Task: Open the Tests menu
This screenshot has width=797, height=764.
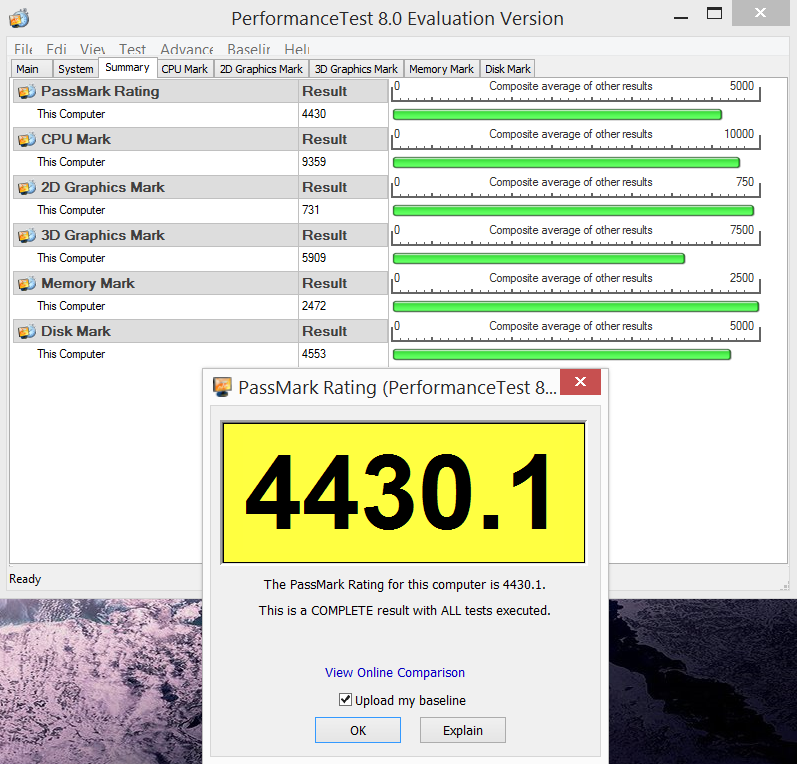Action: pyautogui.click(x=132, y=49)
